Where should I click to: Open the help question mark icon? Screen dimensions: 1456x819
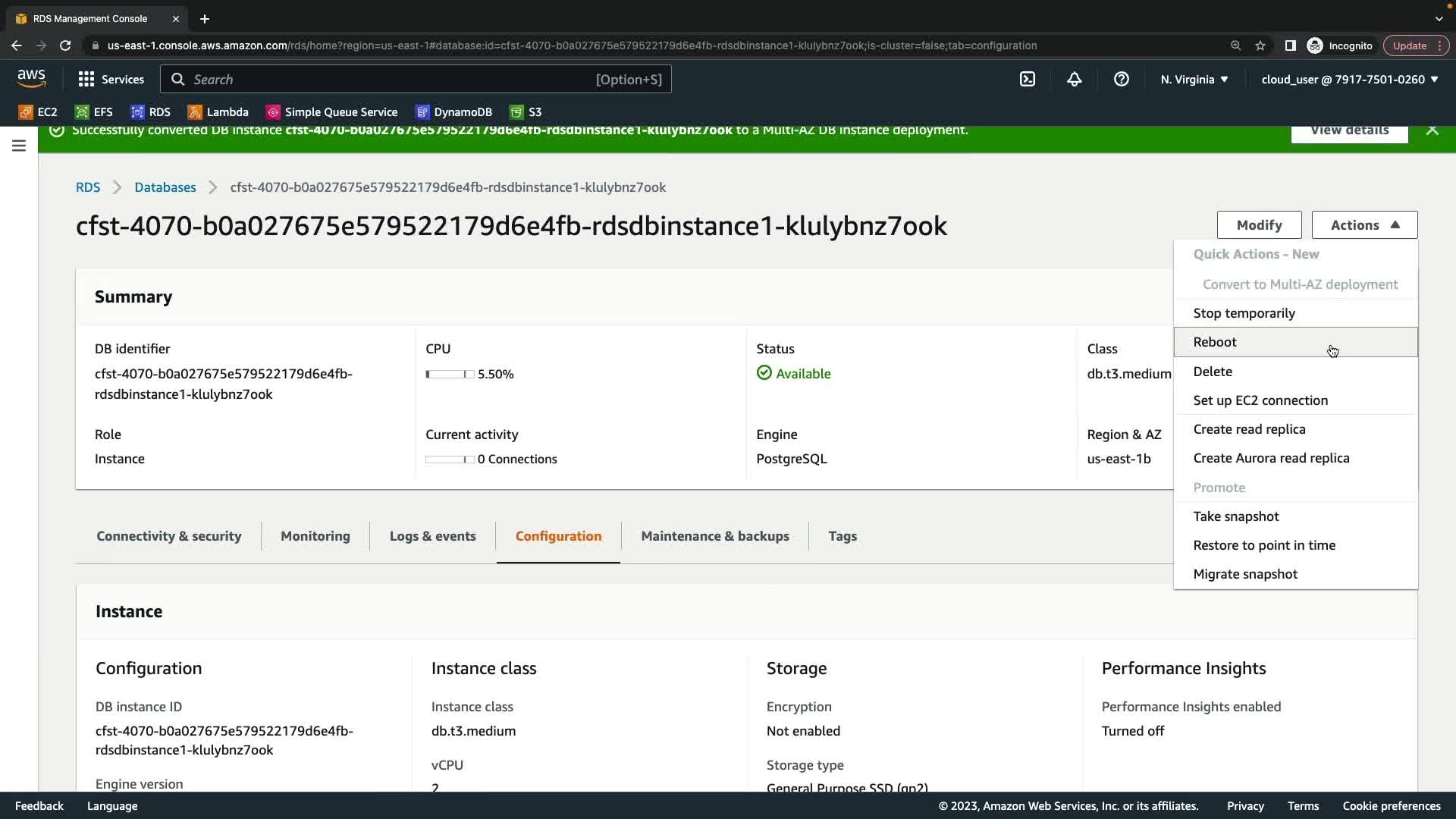[1122, 79]
